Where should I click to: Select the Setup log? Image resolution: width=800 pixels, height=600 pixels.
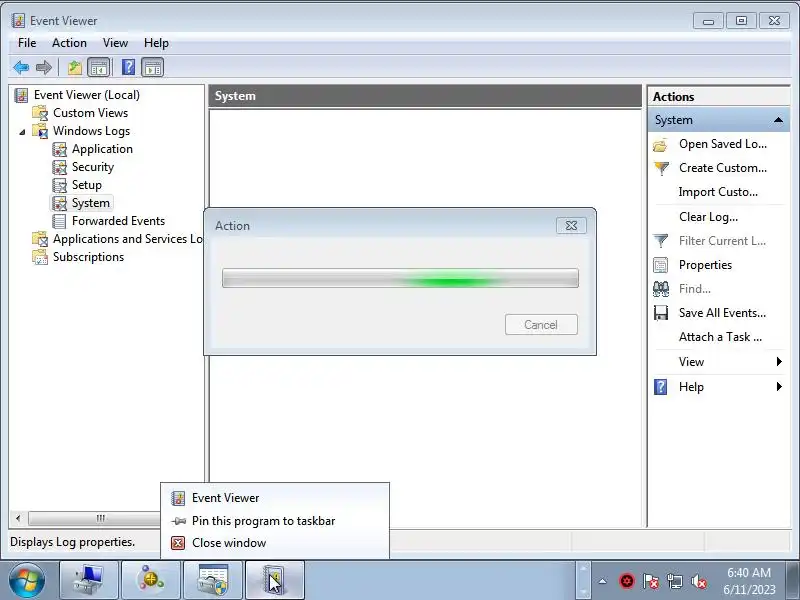tap(86, 185)
